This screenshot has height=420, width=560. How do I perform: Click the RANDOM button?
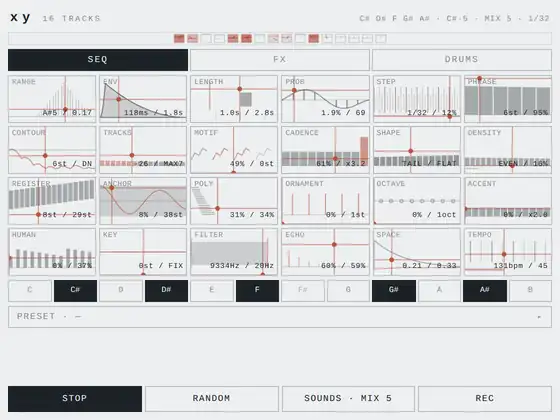pyautogui.click(x=212, y=399)
